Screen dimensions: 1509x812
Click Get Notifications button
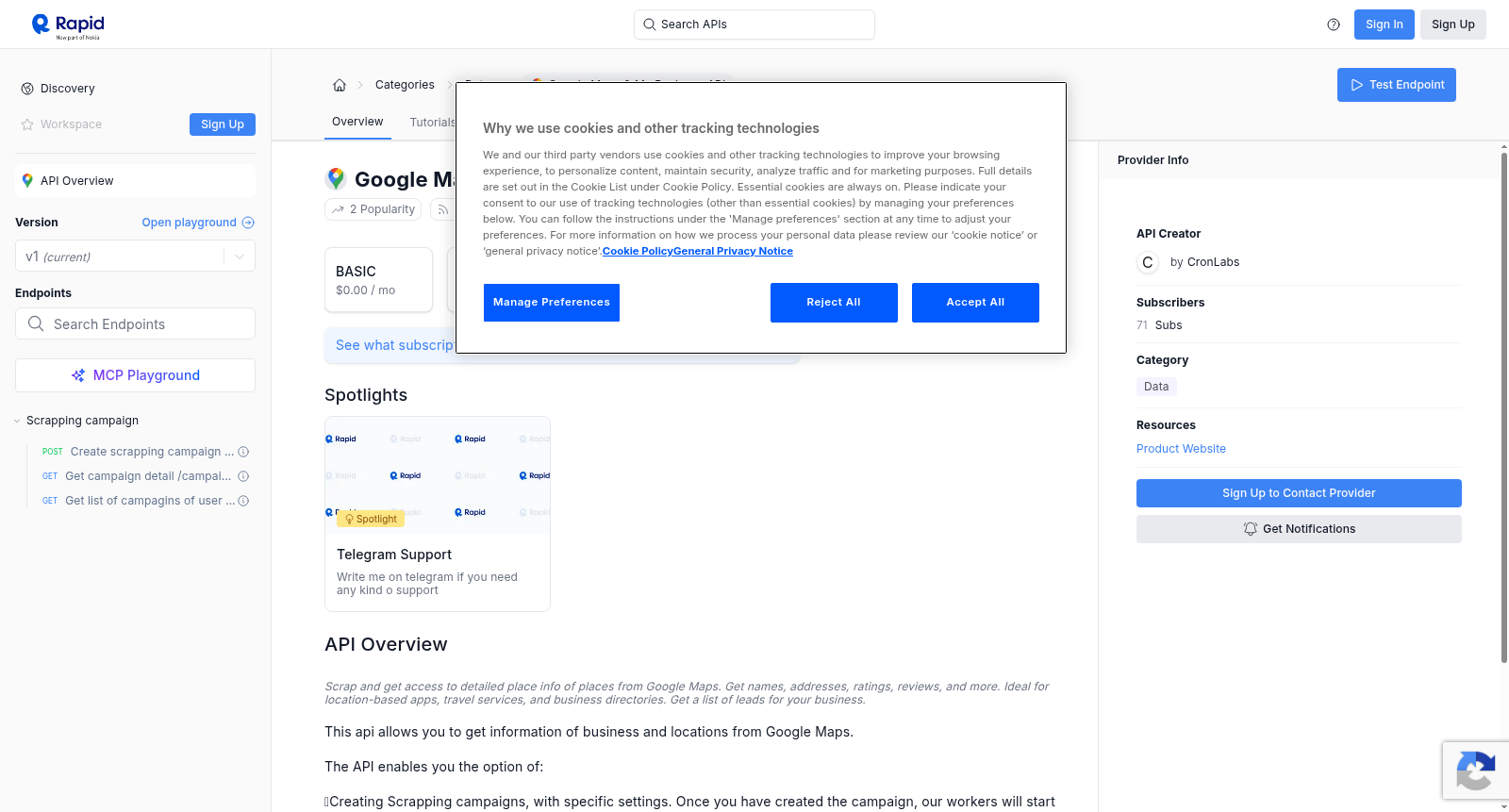[1299, 529]
